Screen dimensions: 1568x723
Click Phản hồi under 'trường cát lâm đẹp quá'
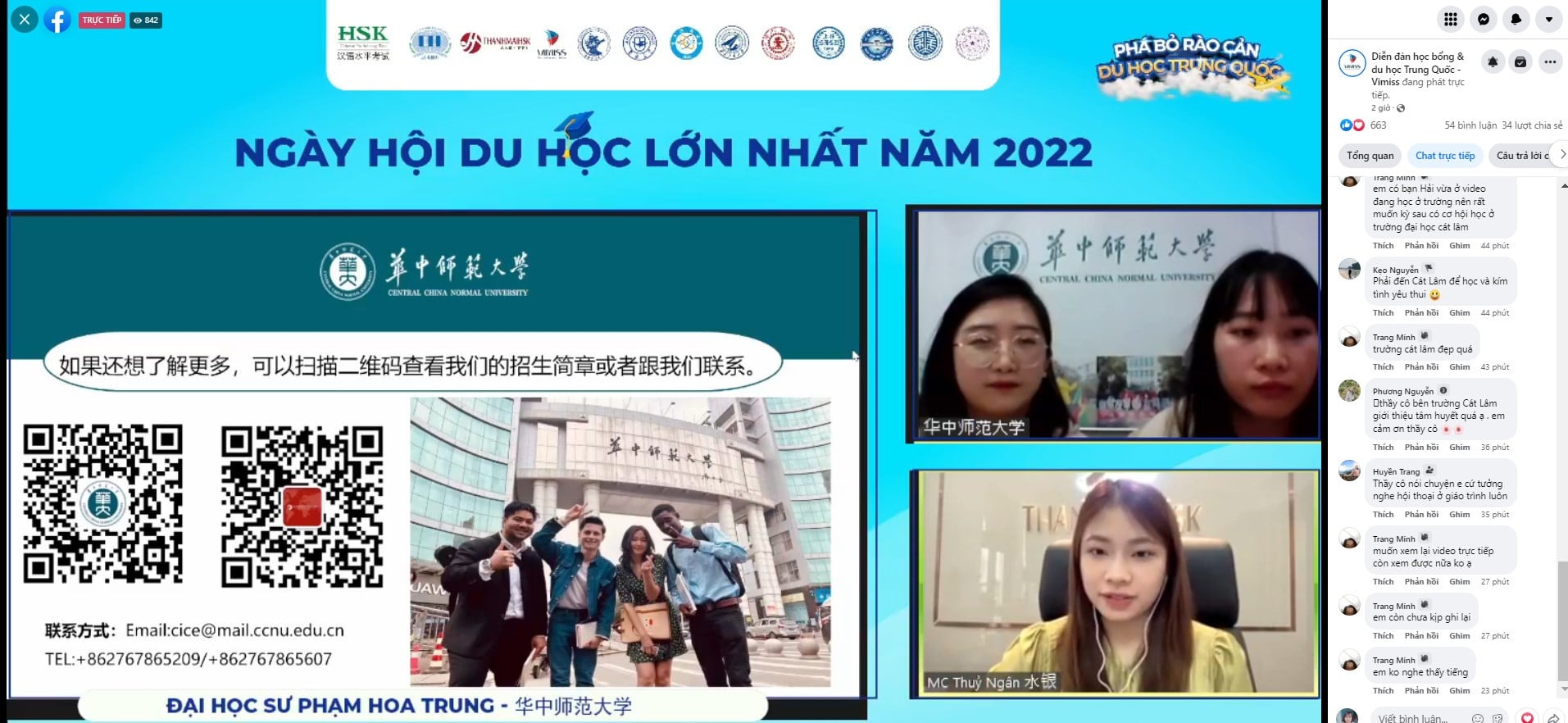coord(1421,367)
